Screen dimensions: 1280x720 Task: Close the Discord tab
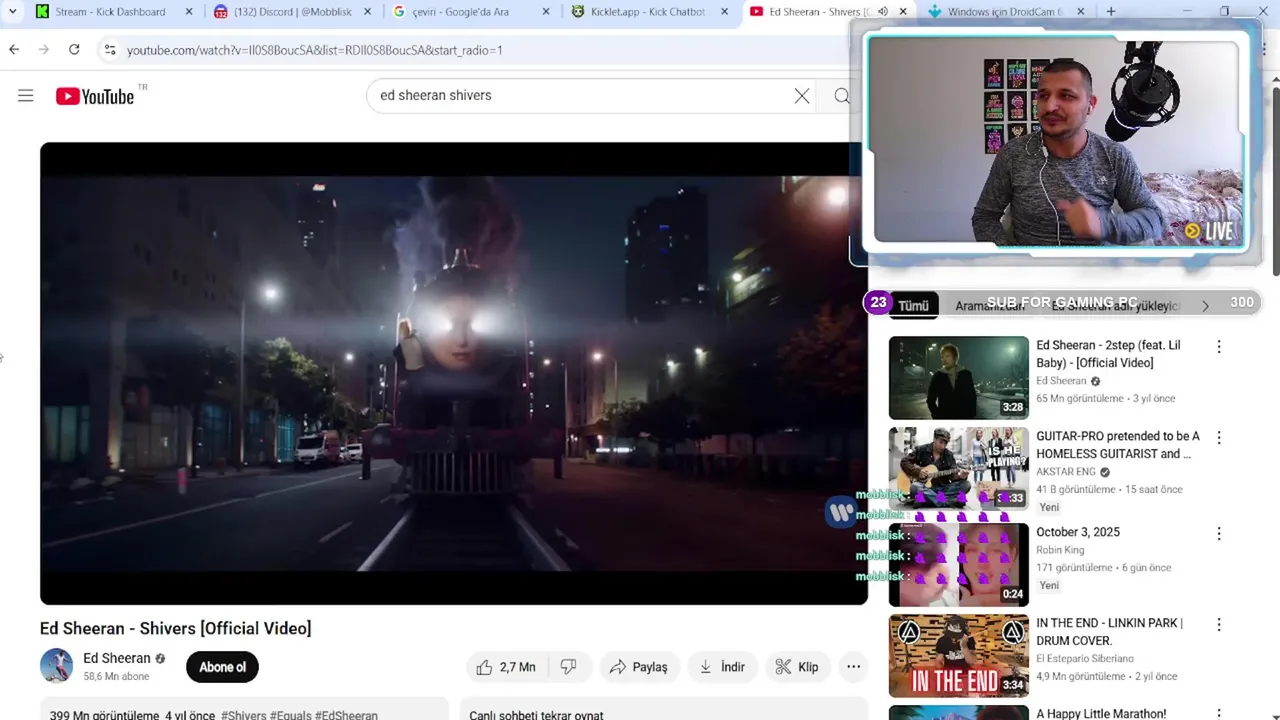[x=368, y=12]
